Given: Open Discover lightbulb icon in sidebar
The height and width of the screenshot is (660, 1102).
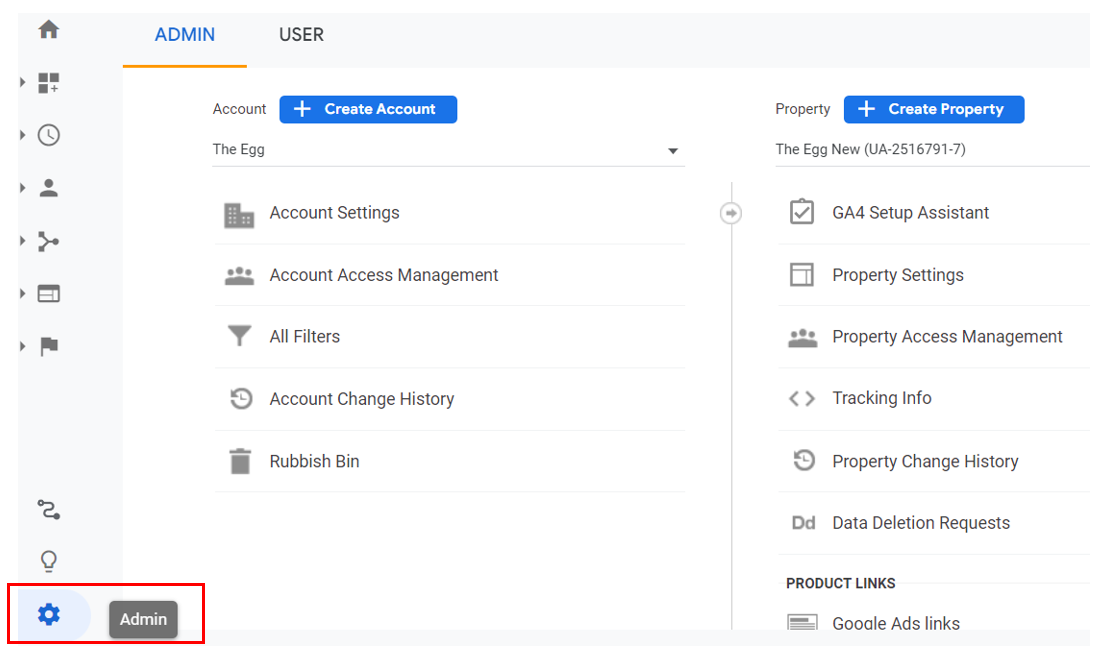Looking at the screenshot, I should point(48,561).
